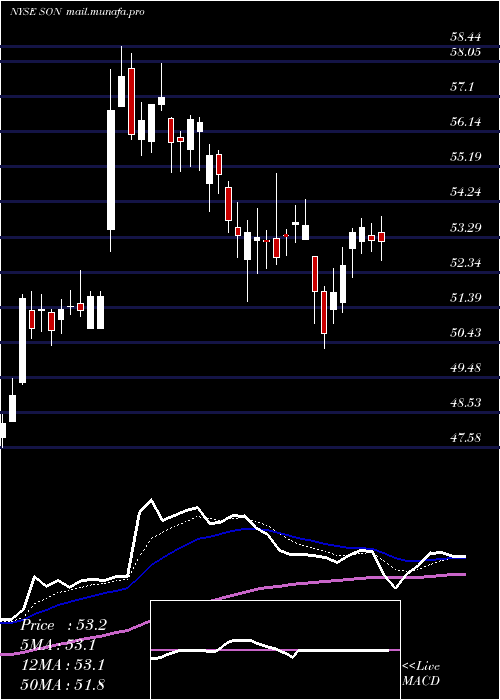
Task: Click the 58.44 price level label
Action: [465, 38]
